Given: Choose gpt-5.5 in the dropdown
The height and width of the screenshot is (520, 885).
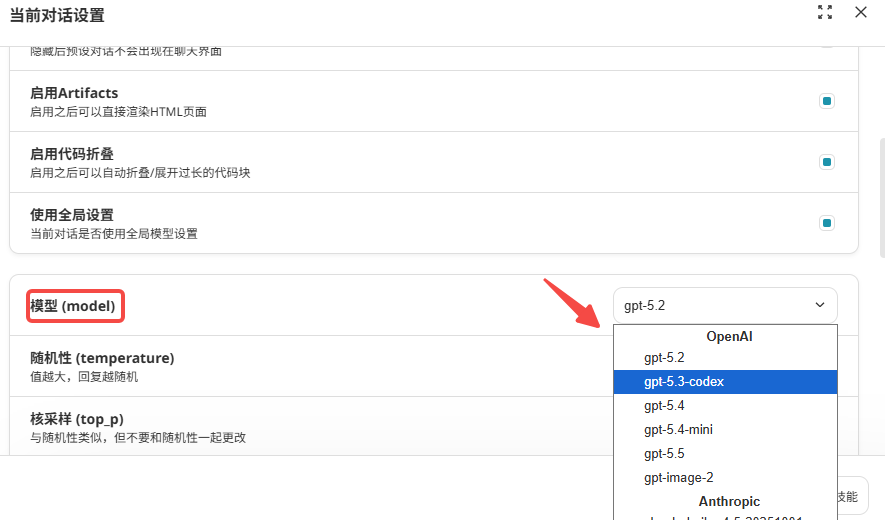Looking at the screenshot, I should pos(725,454).
